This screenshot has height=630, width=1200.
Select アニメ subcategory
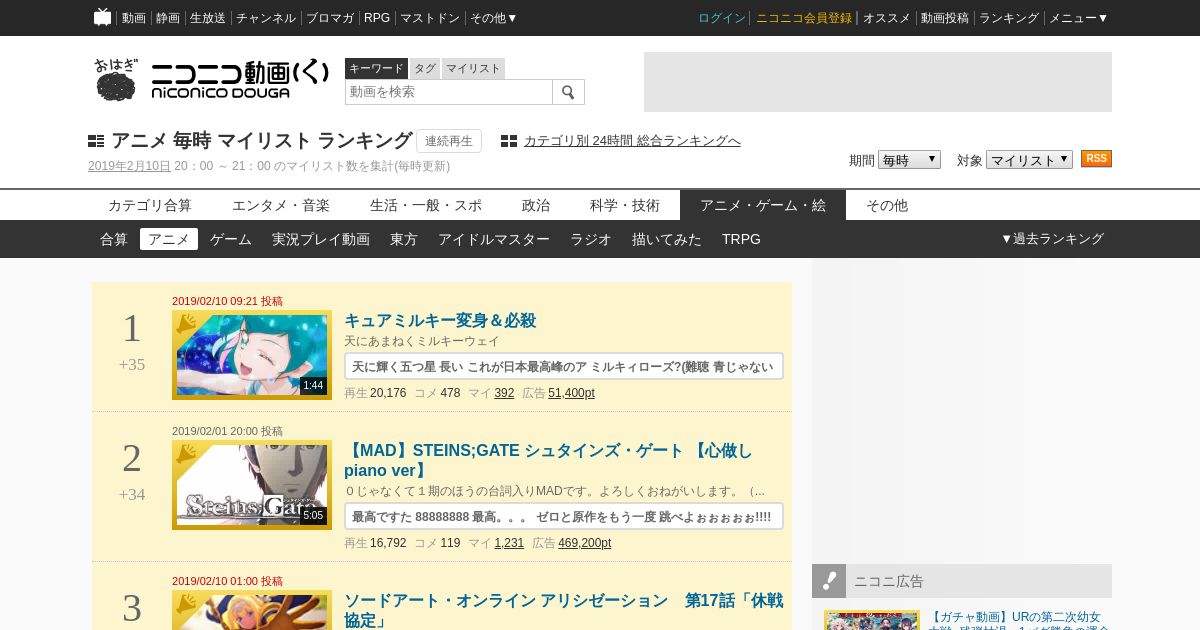(x=169, y=239)
